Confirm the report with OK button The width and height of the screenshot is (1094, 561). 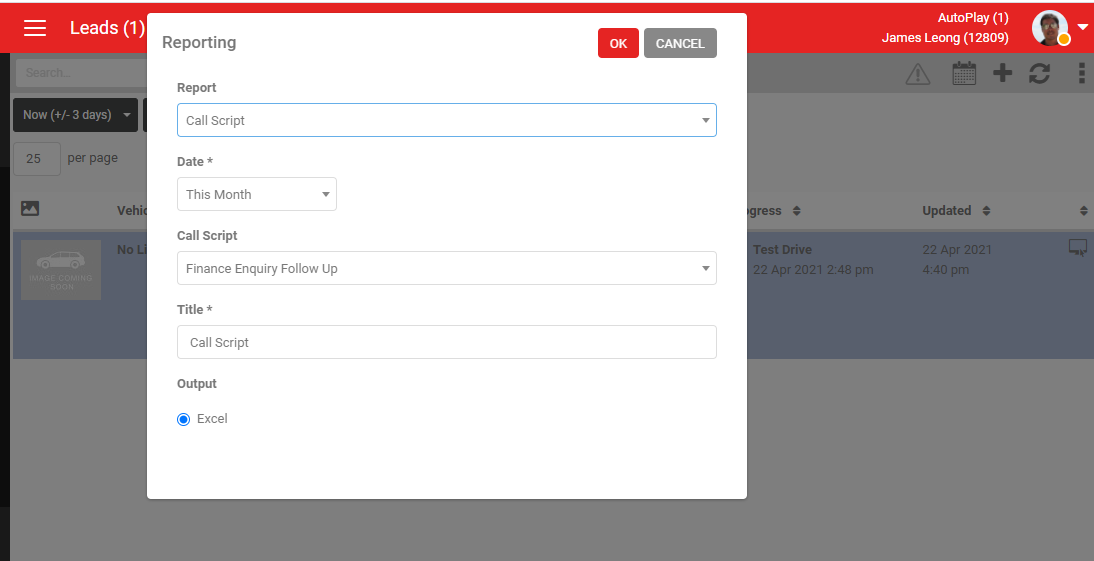click(x=618, y=43)
